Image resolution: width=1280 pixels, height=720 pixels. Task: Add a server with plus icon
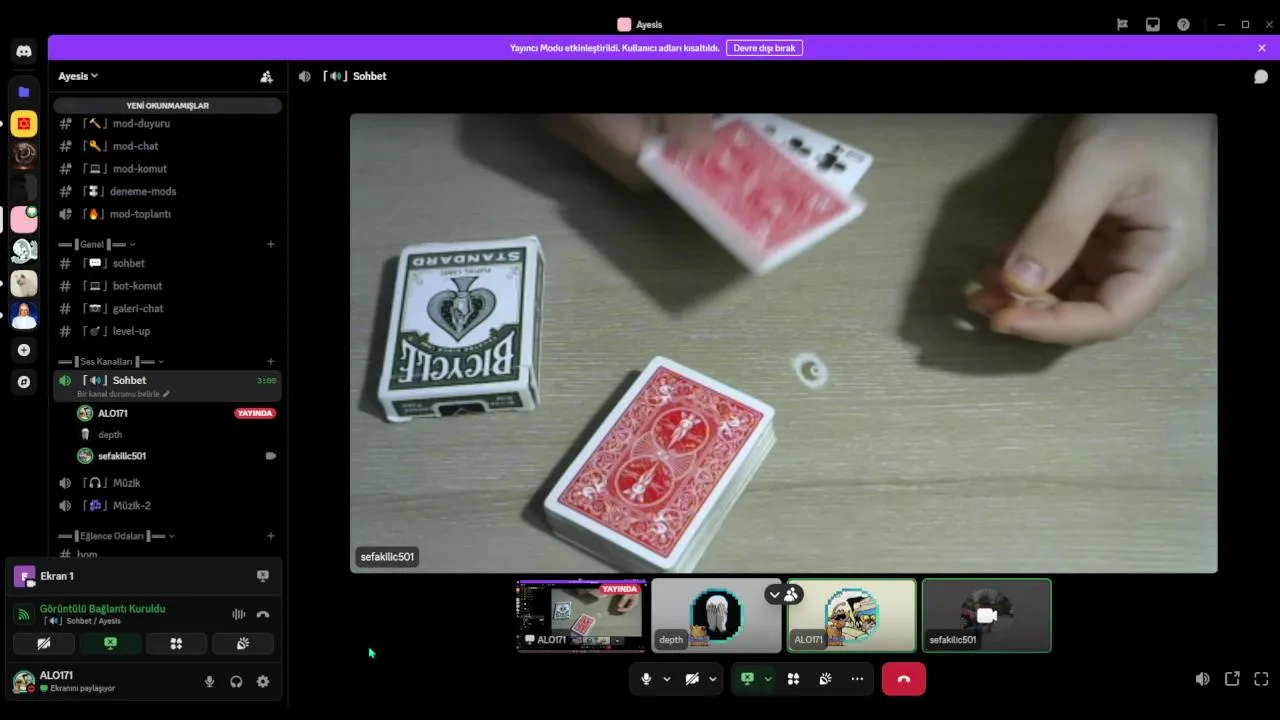24,350
